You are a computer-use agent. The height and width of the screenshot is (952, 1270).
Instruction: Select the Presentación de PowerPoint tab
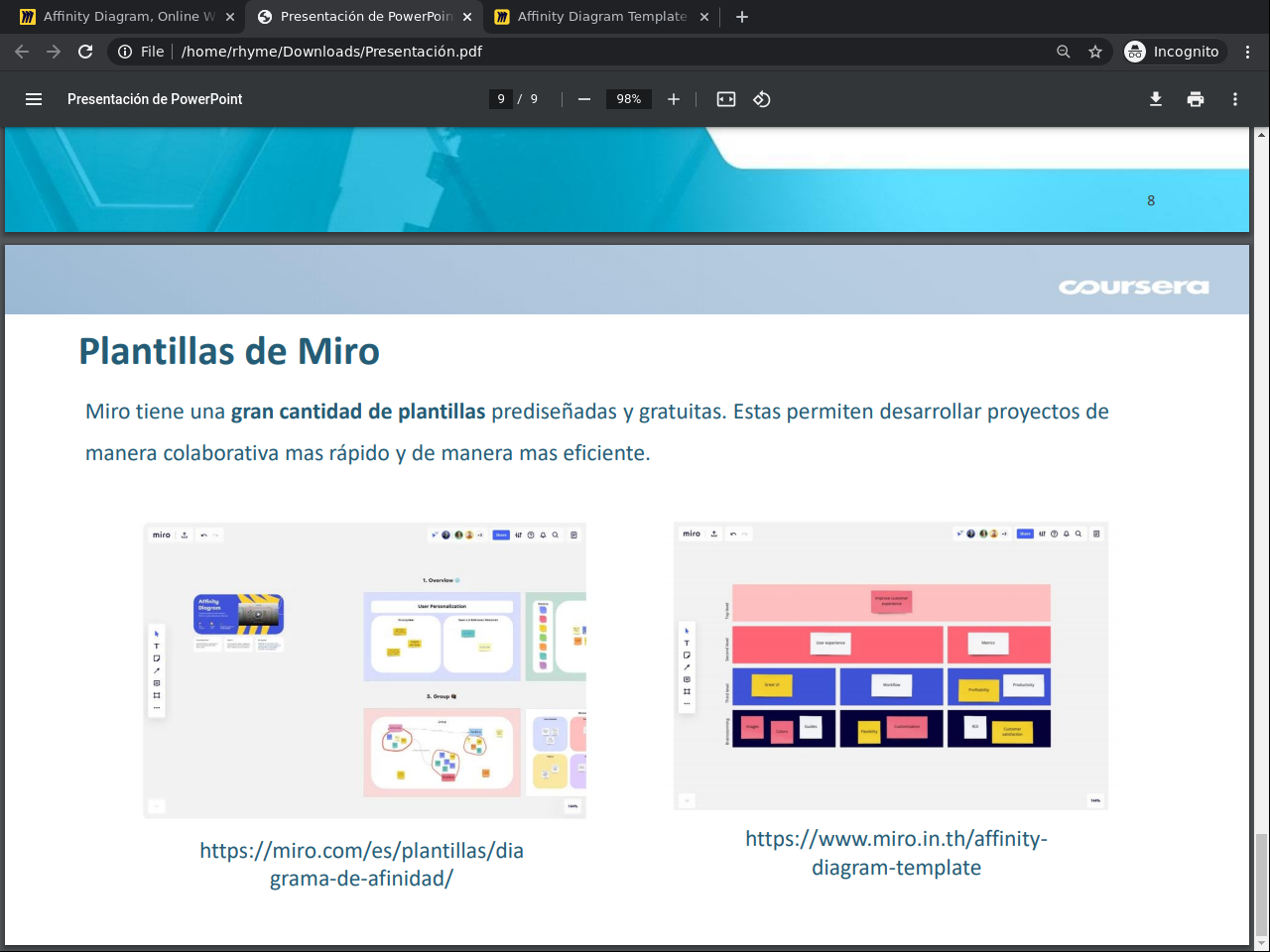point(366,17)
